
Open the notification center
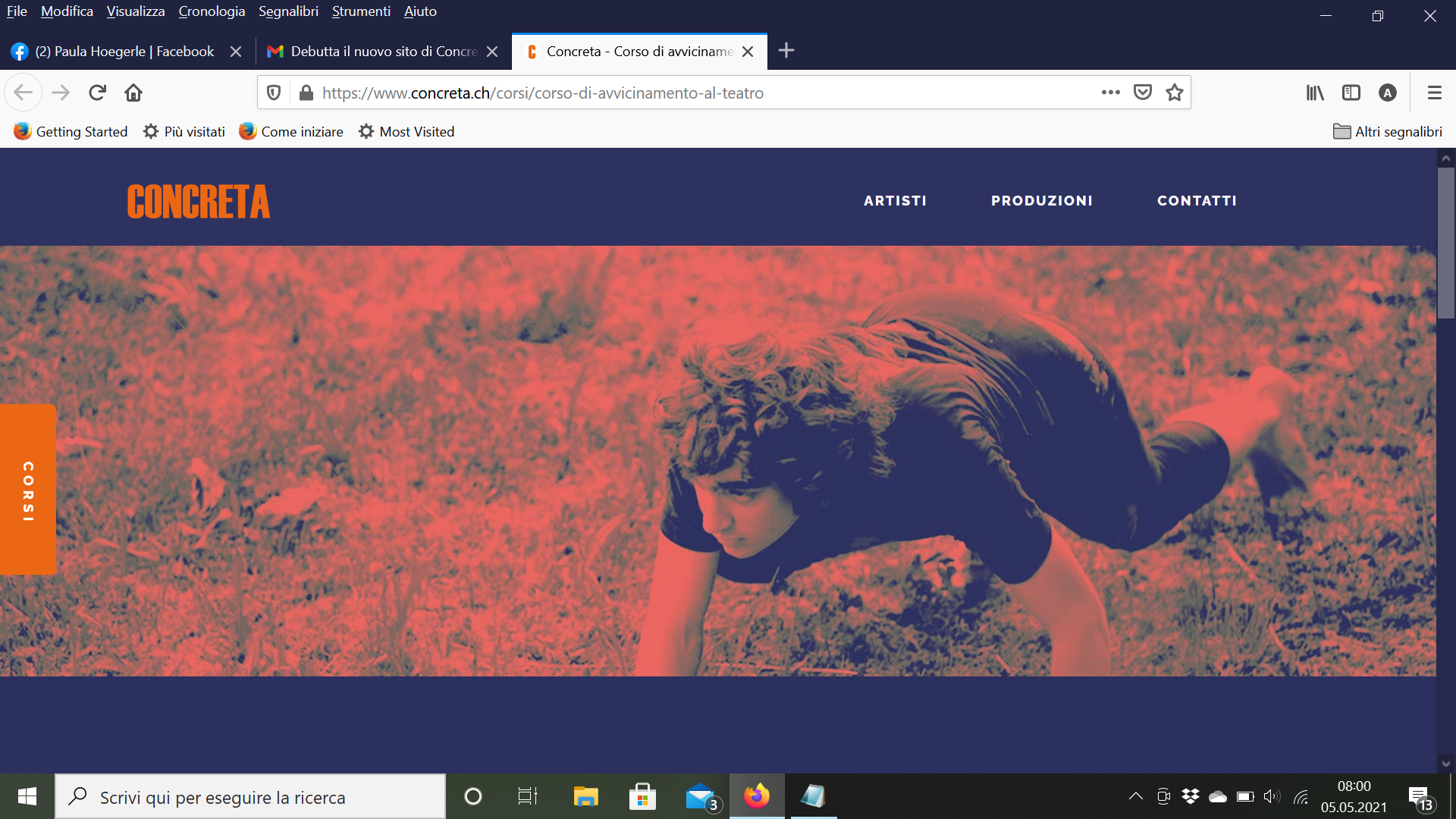tap(1421, 798)
